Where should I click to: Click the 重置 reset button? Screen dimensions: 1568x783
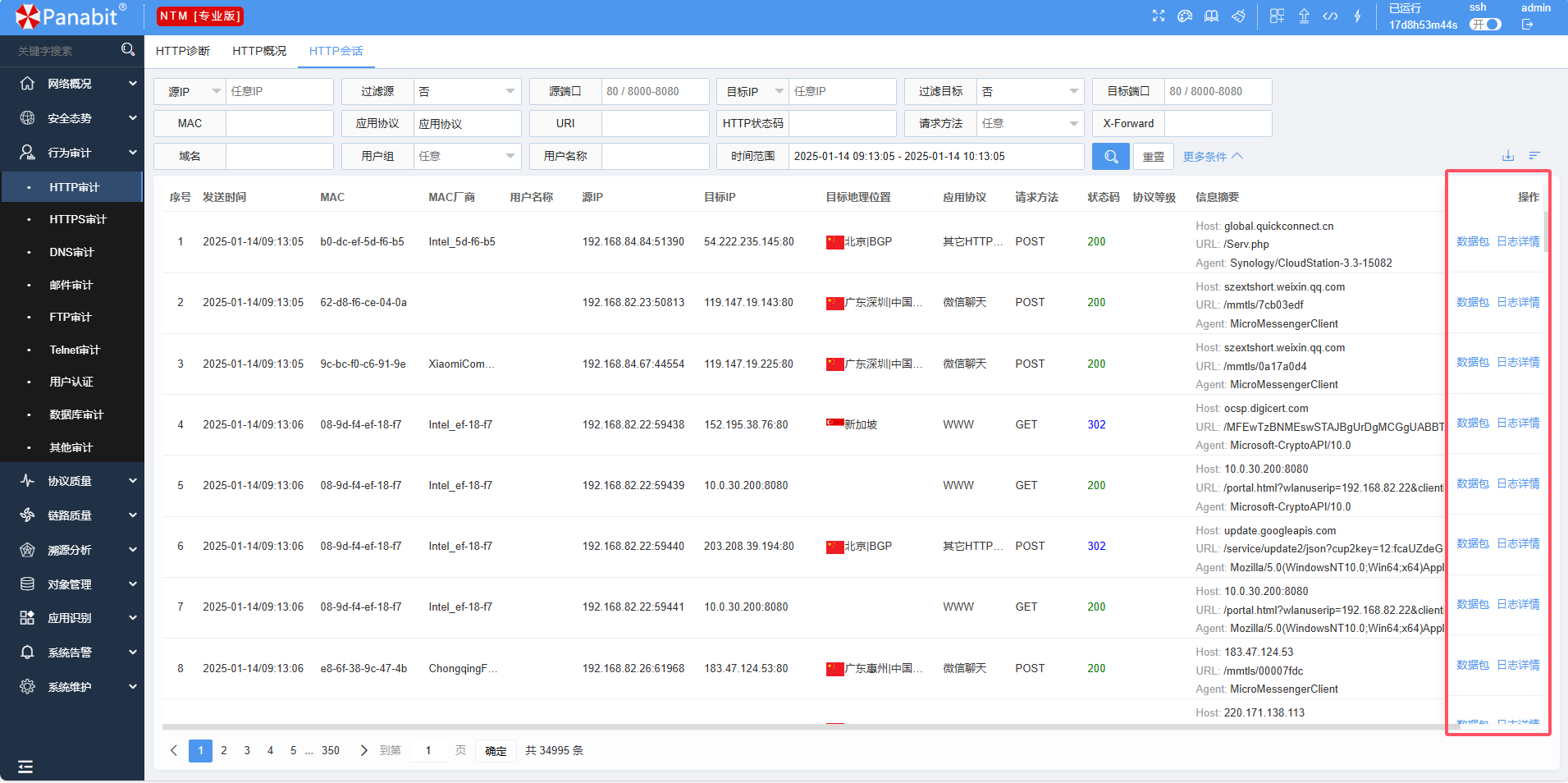(x=1153, y=156)
